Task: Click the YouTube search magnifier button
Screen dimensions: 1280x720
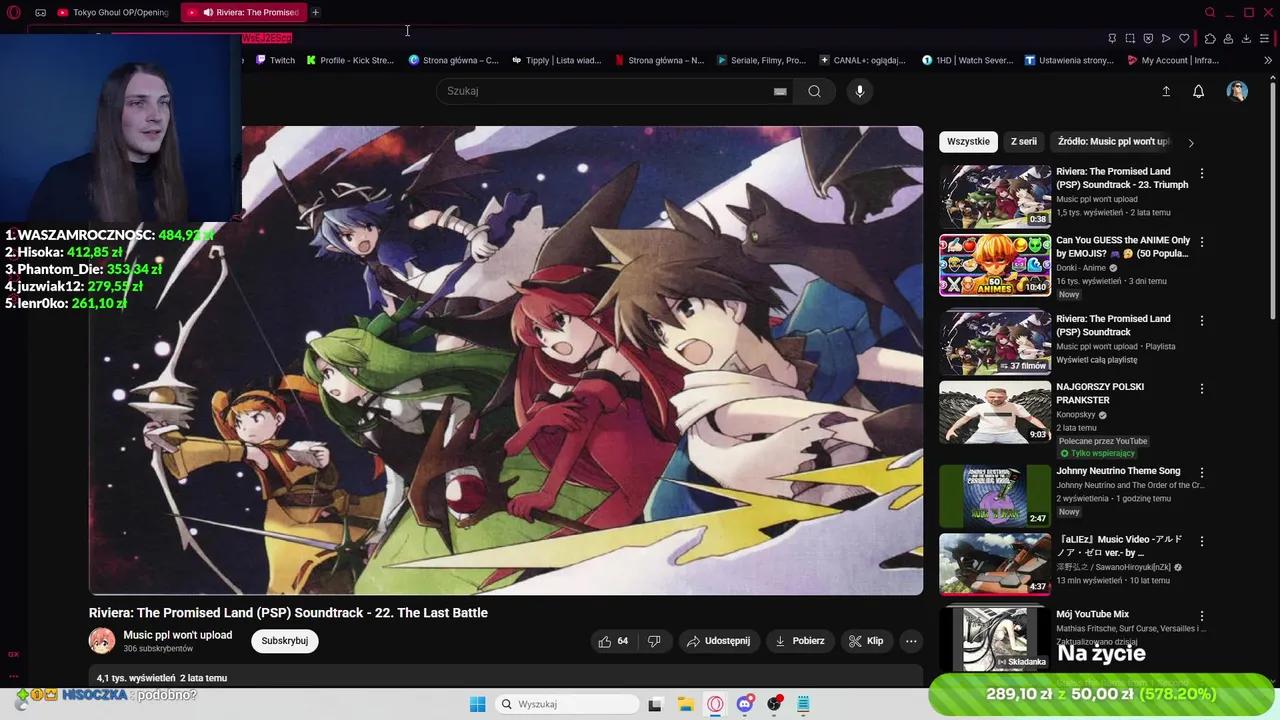Action: click(815, 91)
